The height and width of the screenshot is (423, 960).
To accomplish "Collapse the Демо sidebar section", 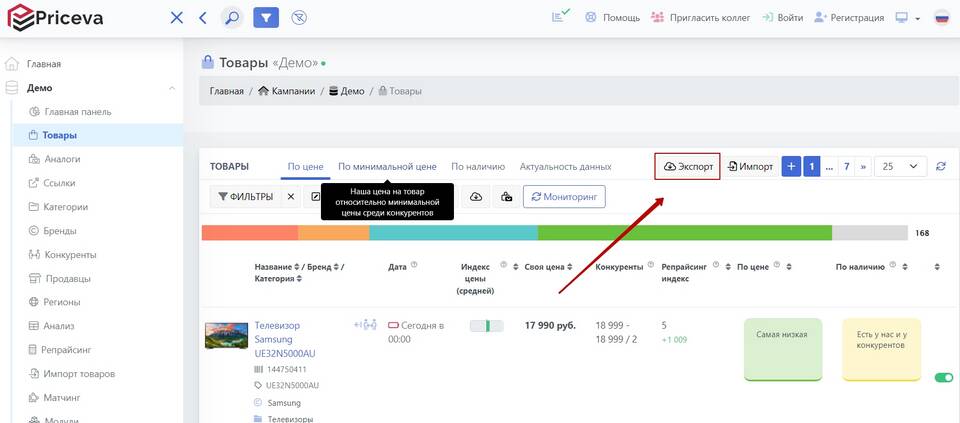I will (x=171, y=88).
